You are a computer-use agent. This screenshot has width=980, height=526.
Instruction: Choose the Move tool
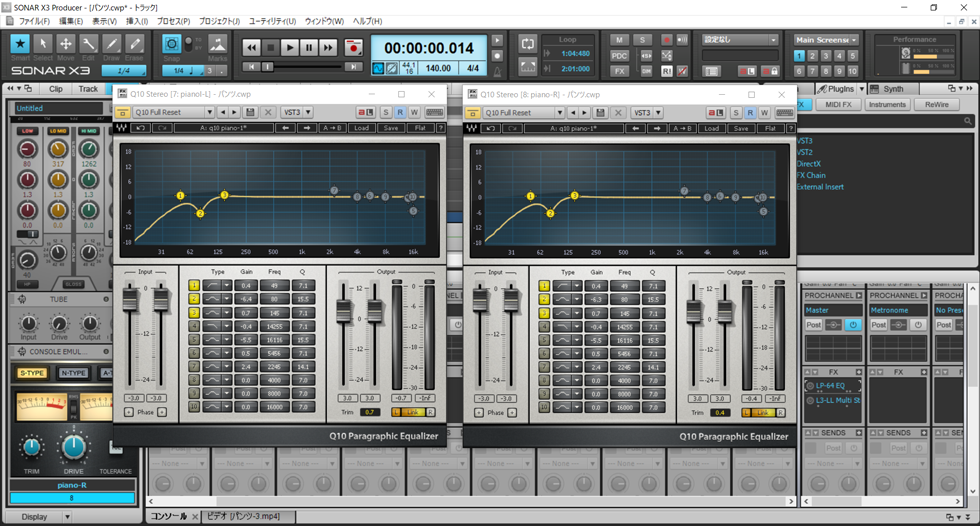click(66, 44)
